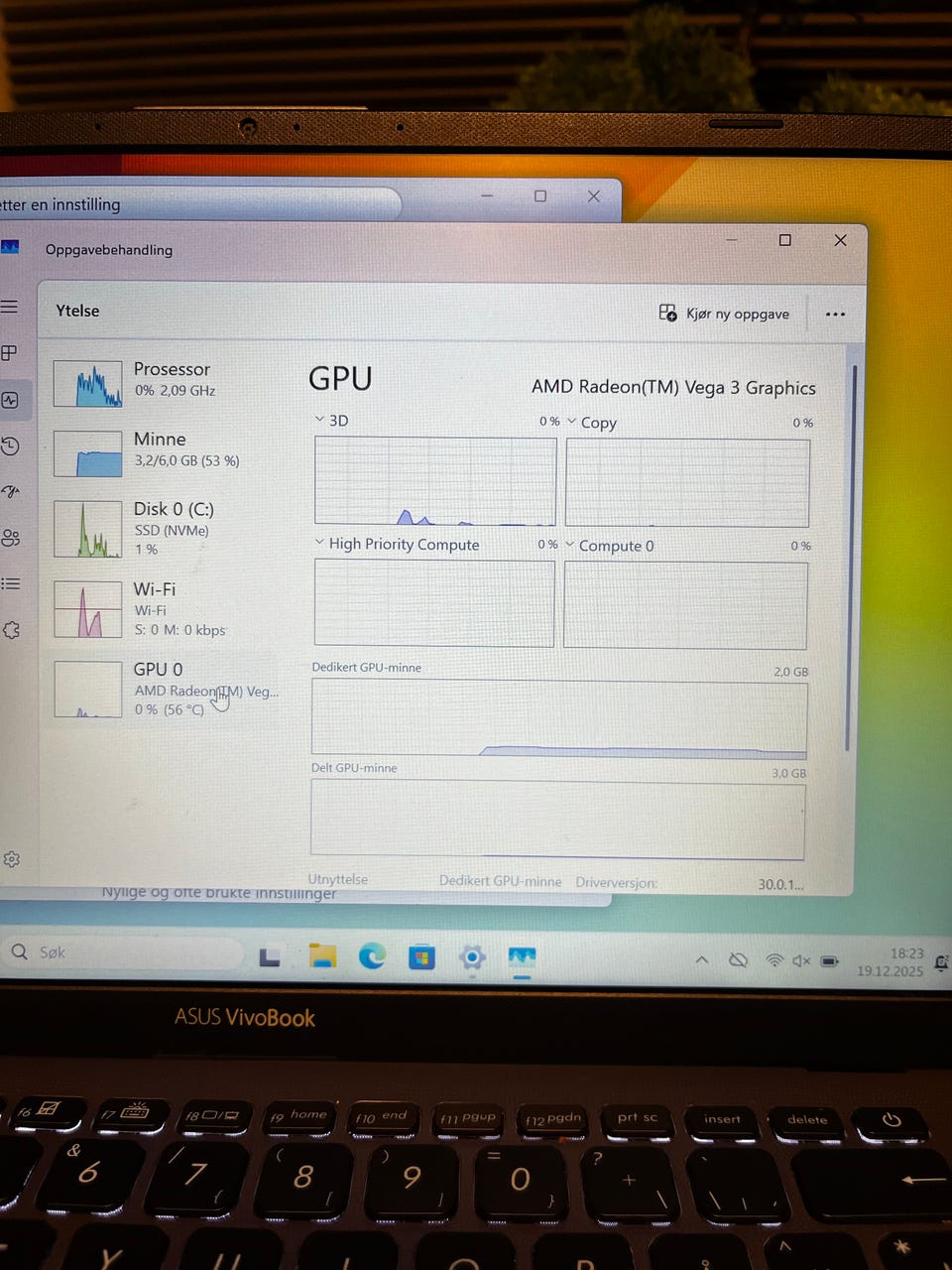
Task: Click the Compute 0 graph
Action: tap(685, 605)
